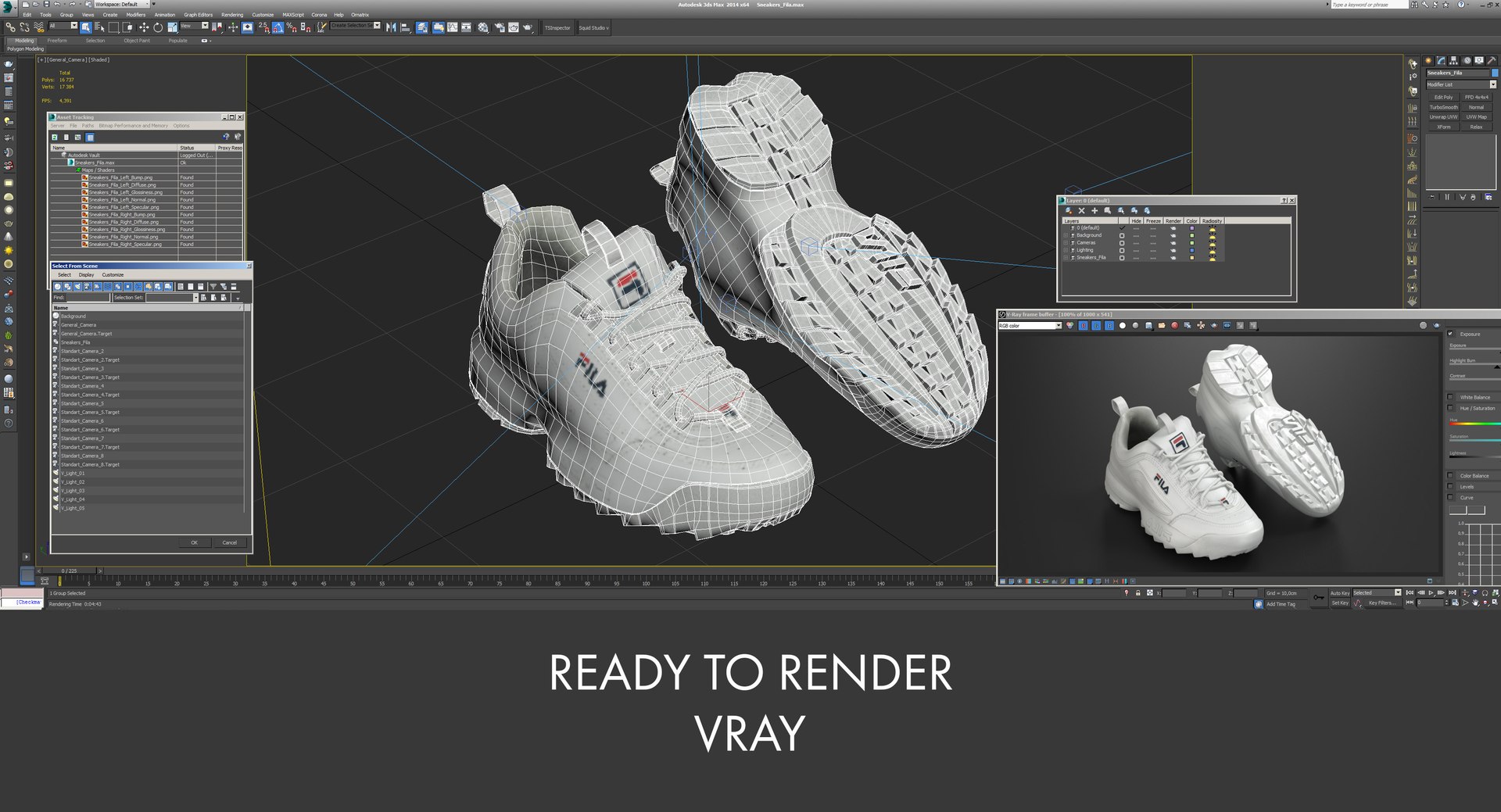Open the Modifiers menu
Viewport: 1501px width, 812px height.
[136, 15]
